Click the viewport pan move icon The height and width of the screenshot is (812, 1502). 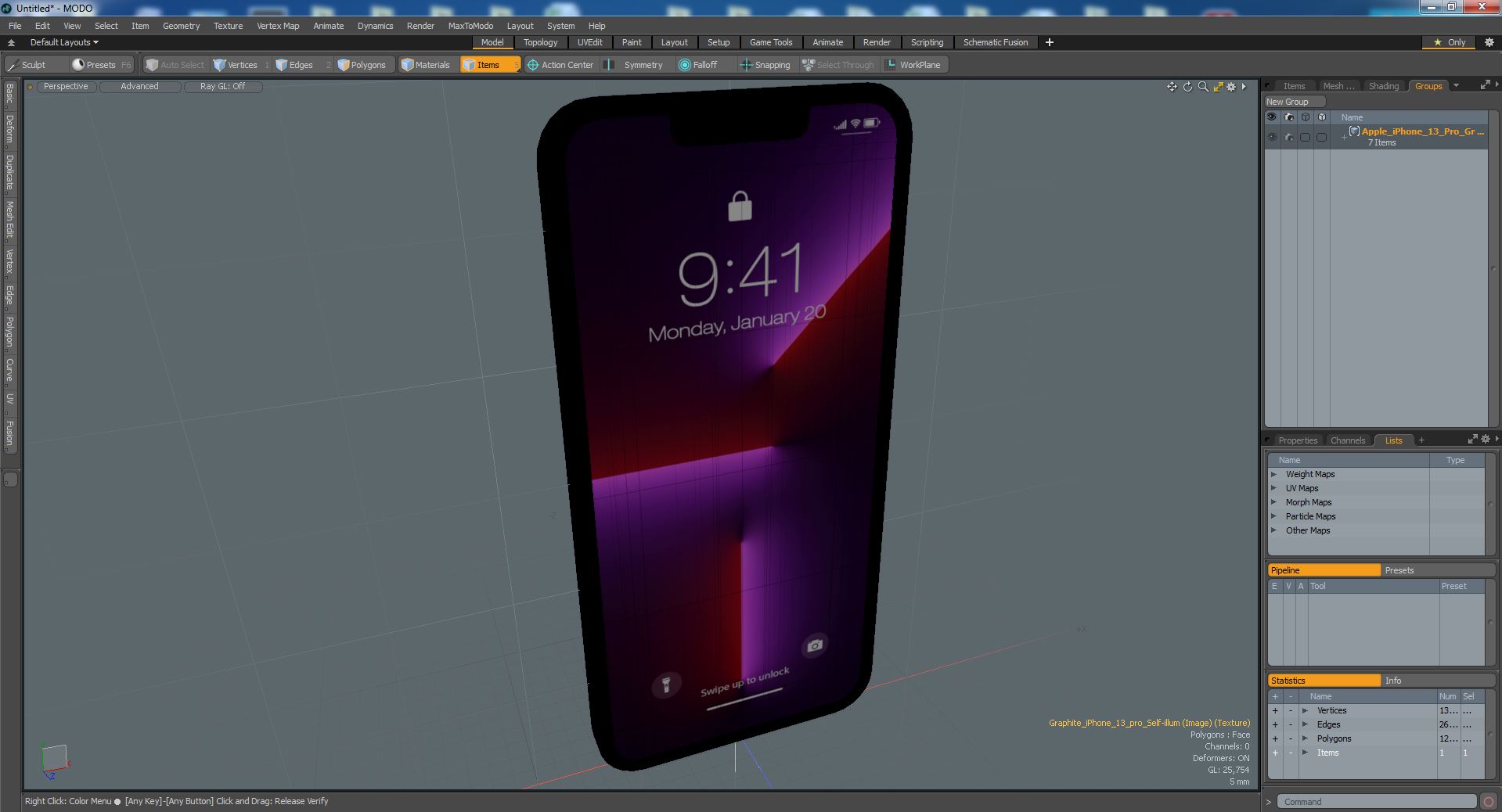click(1172, 87)
